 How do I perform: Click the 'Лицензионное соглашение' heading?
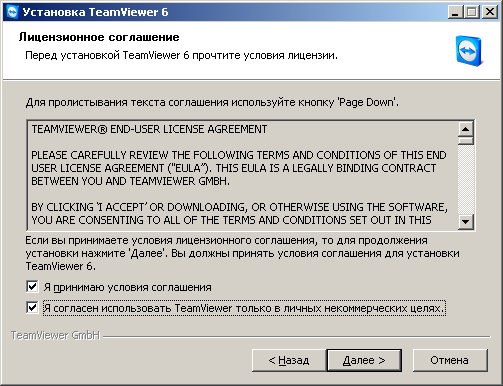coord(99,37)
